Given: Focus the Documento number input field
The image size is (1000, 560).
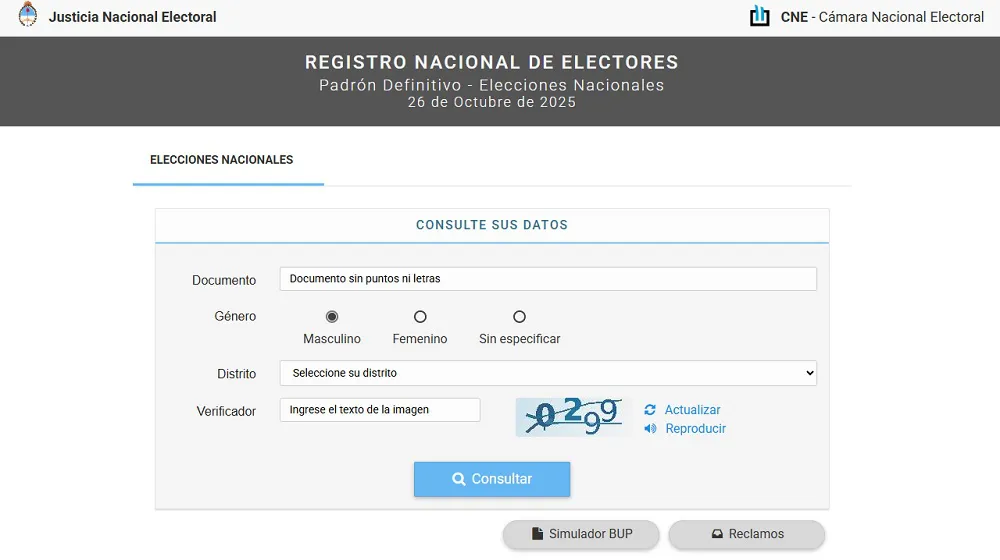Looking at the screenshot, I should [x=548, y=279].
